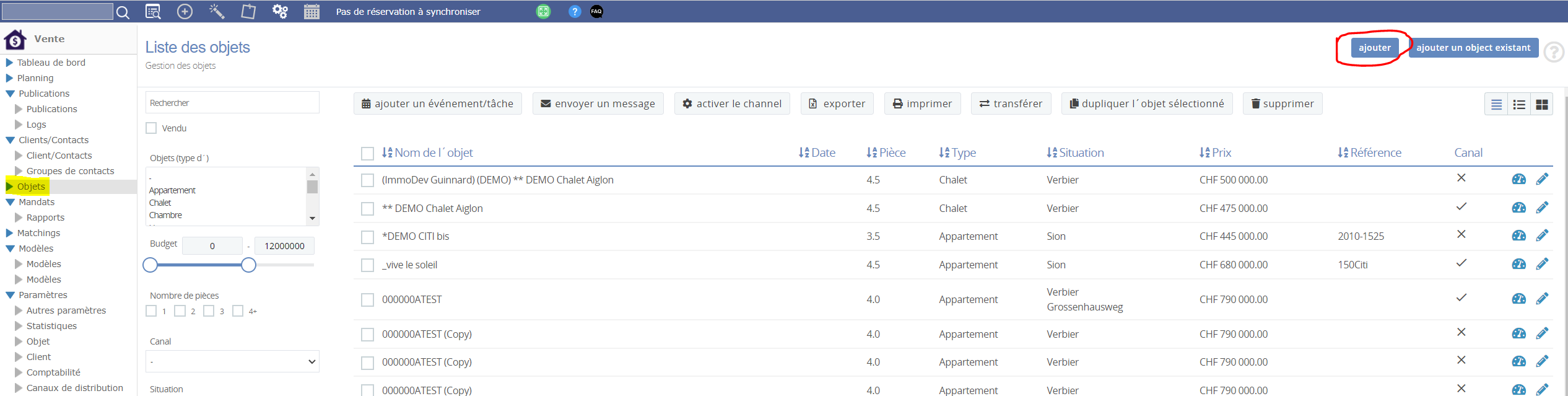
Task: Click the plus circle icon in top bar
Action: pyautogui.click(x=185, y=12)
